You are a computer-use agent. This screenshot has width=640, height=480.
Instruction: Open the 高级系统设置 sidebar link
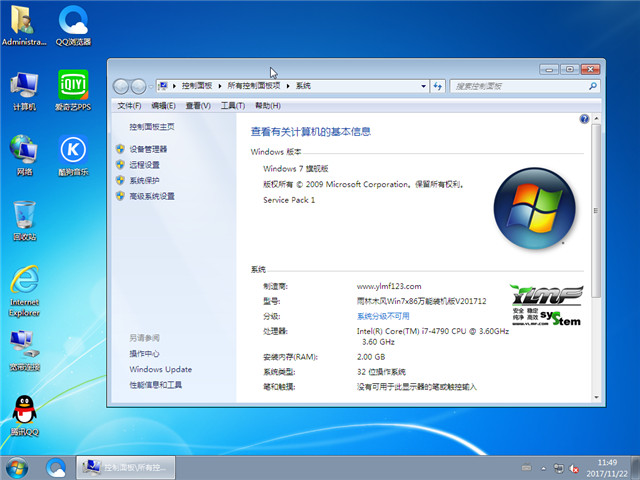pyautogui.click(x=151, y=196)
